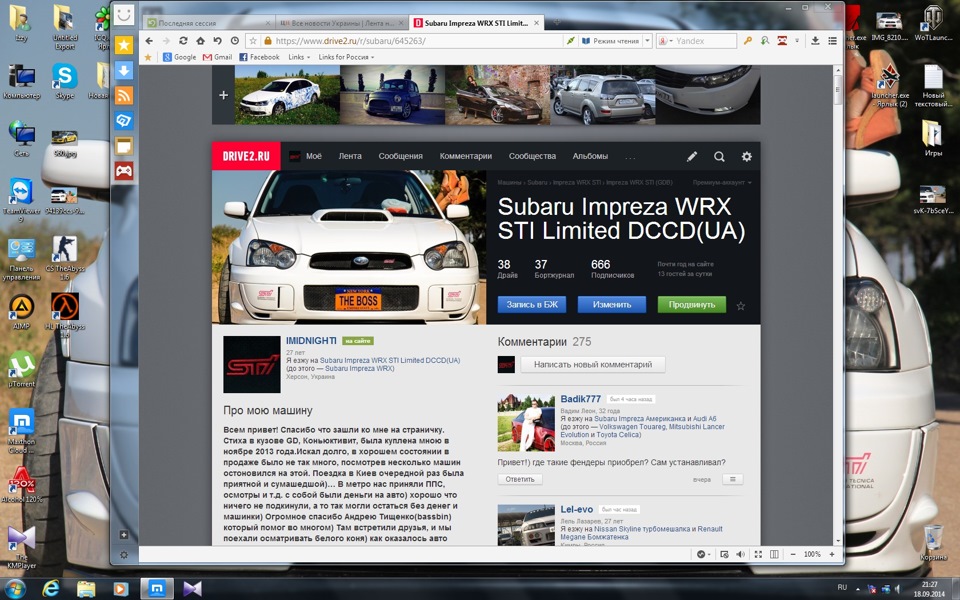Increase page zoom with plus button
The image size is (960, 600).
pos(832,554)
